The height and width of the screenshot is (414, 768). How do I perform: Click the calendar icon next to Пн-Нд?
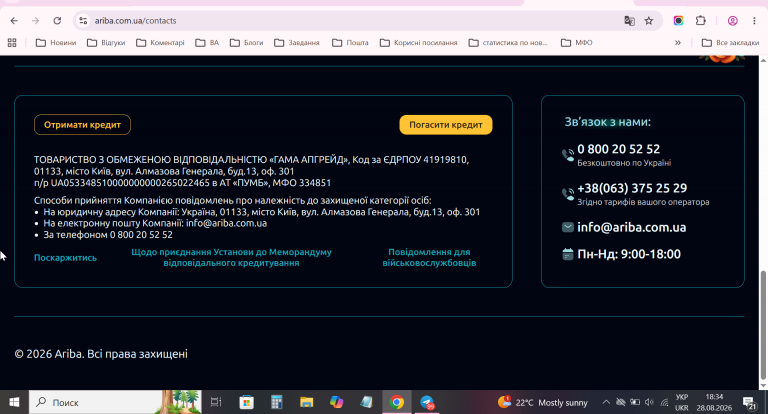568,254
